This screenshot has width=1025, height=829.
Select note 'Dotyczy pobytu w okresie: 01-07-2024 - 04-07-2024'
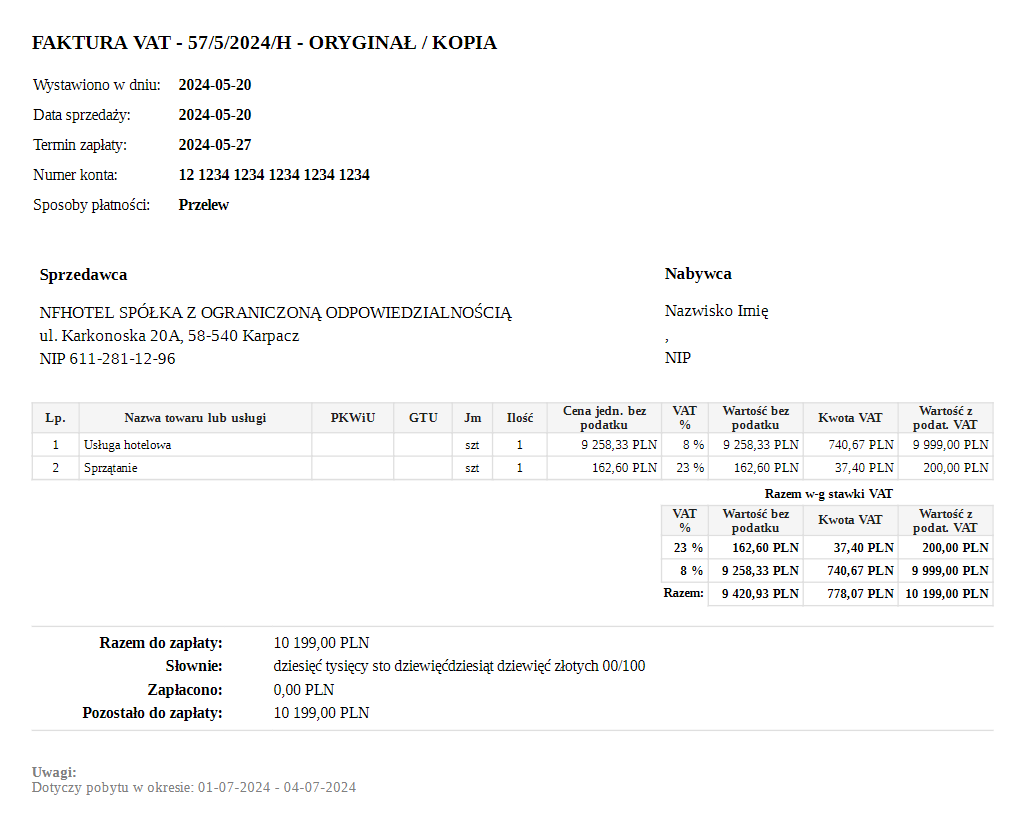pos(194,787)
